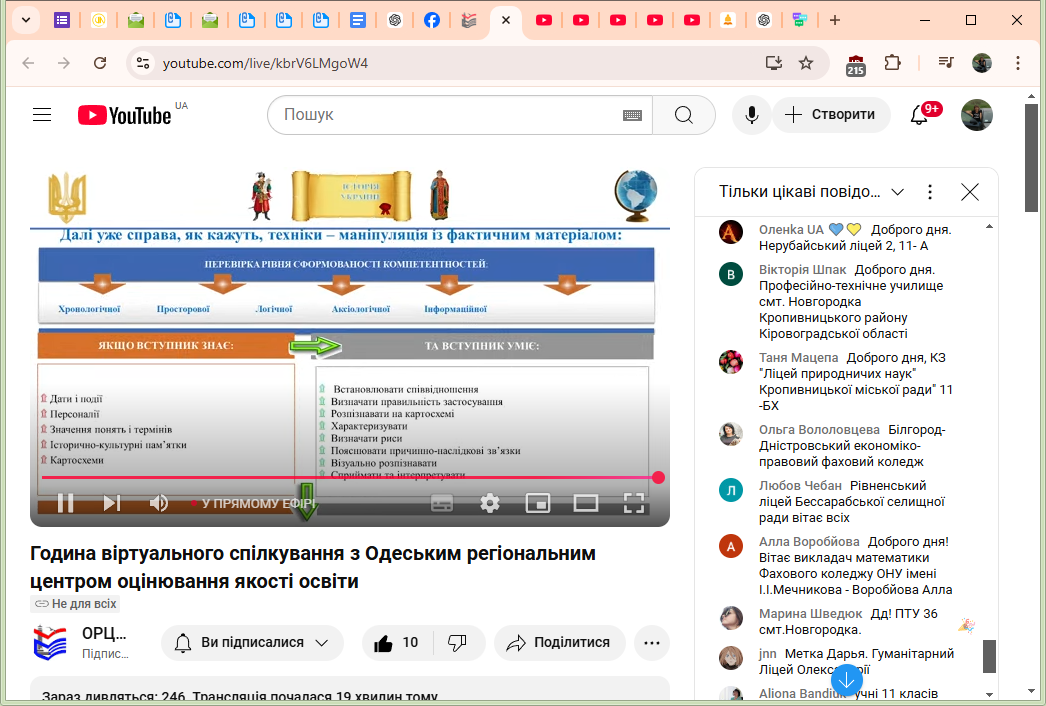Viewport: 1046px width, 706px height.
Task: Type in the Пошук search field
Action: coord(450,115)
